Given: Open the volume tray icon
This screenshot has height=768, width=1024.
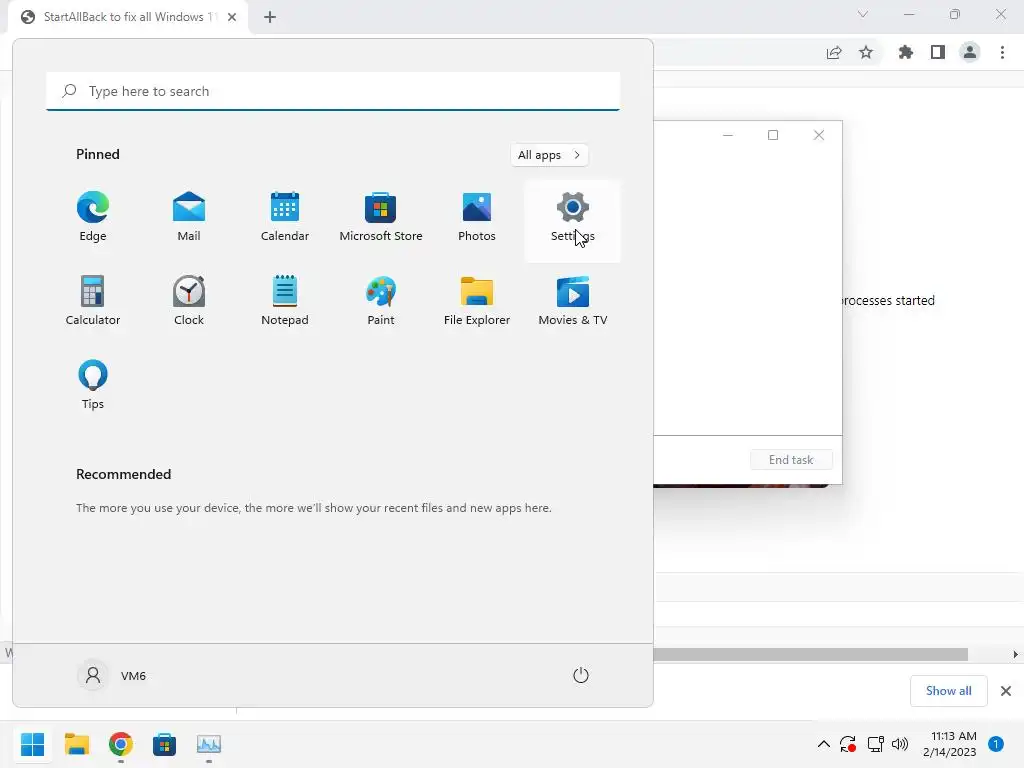Looking at the screenshot, I should [x=900, y=744].
